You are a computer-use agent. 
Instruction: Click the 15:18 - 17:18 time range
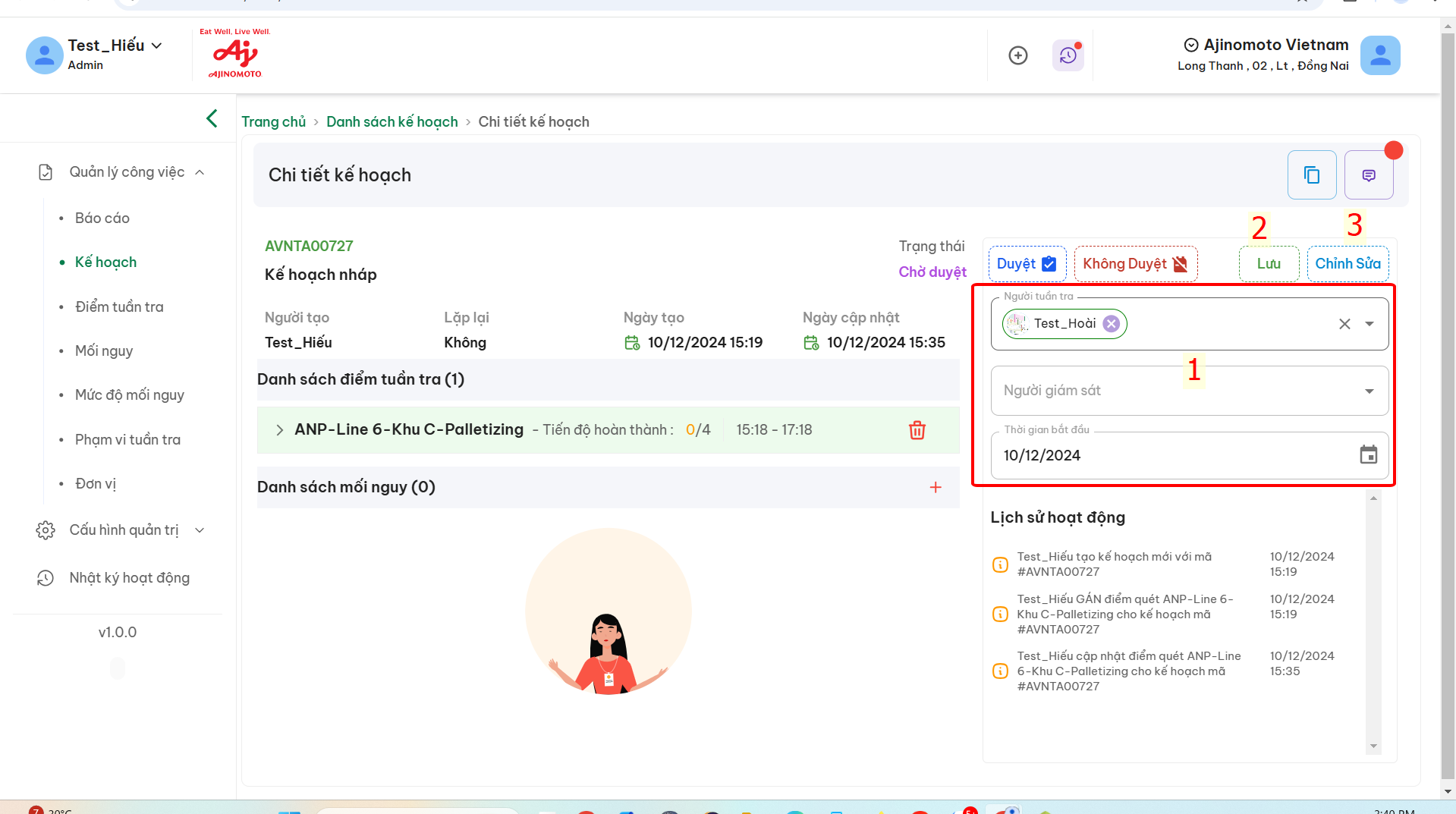tap(774, 430)
